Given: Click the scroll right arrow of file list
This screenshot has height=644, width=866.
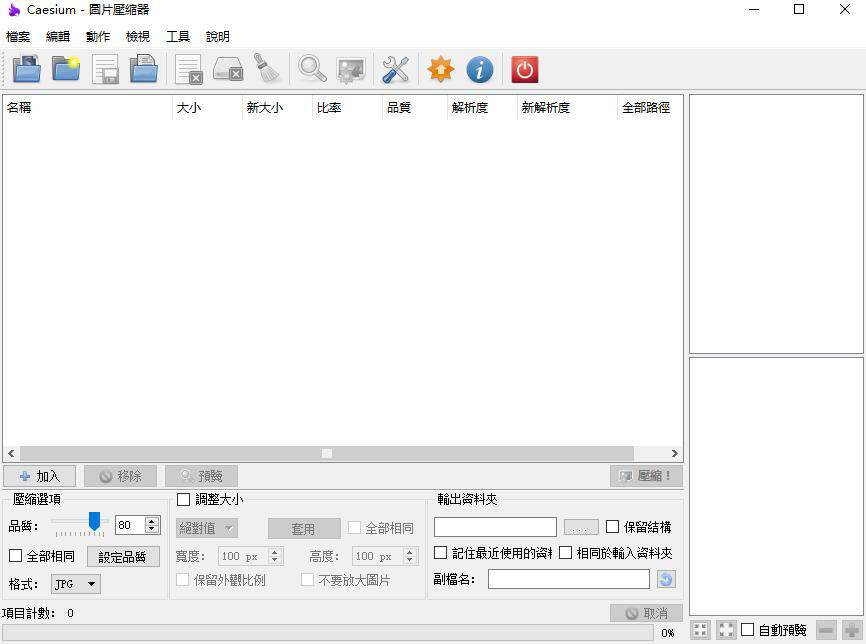Looking at the screenshot, I should tap(674, 453).
